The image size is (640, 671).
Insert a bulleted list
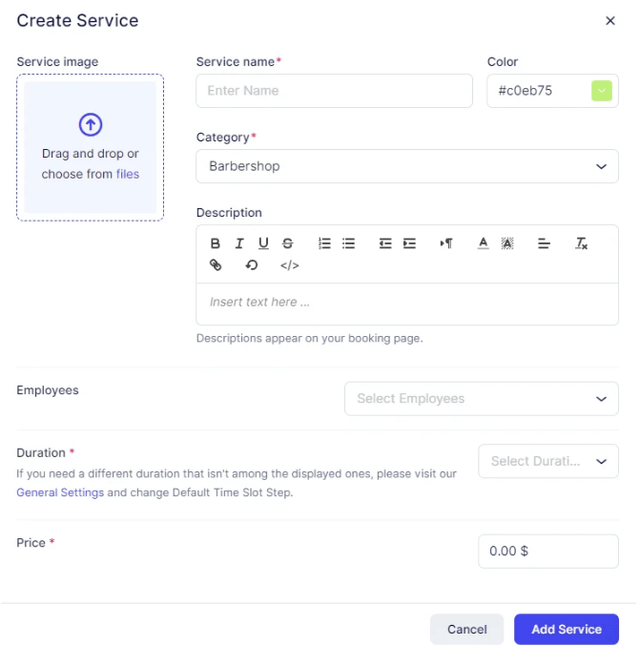(349, 244)
